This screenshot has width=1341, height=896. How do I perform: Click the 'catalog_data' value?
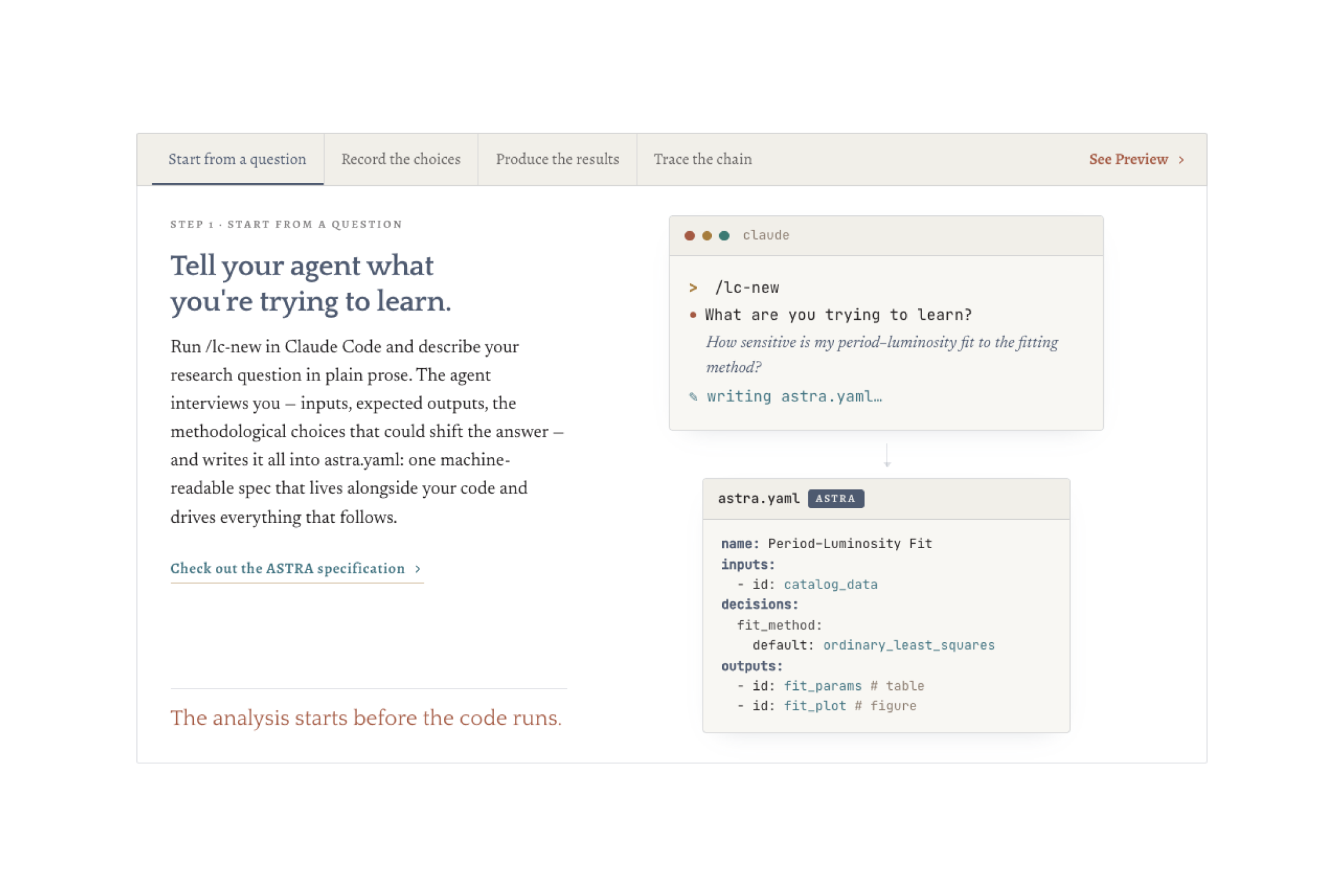(830, 584)
